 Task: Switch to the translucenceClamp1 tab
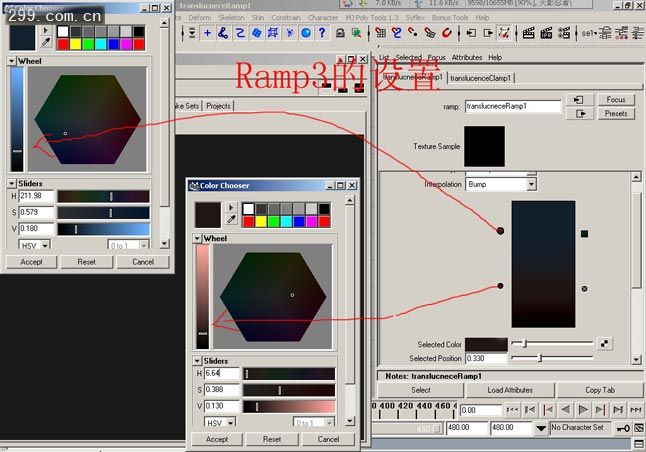(x=480, y=78)
